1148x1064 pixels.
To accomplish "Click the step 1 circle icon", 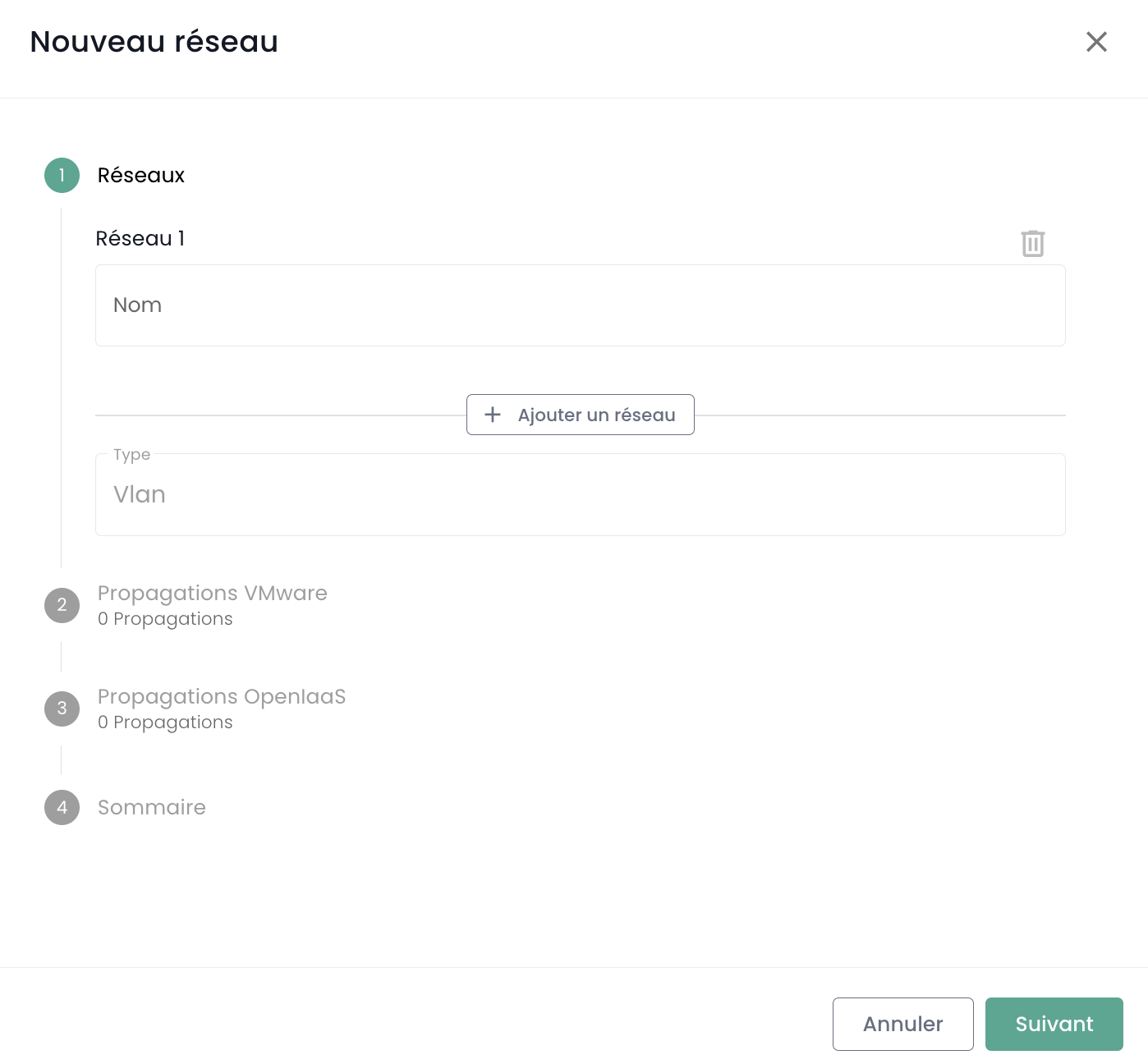I will (62, 175).
